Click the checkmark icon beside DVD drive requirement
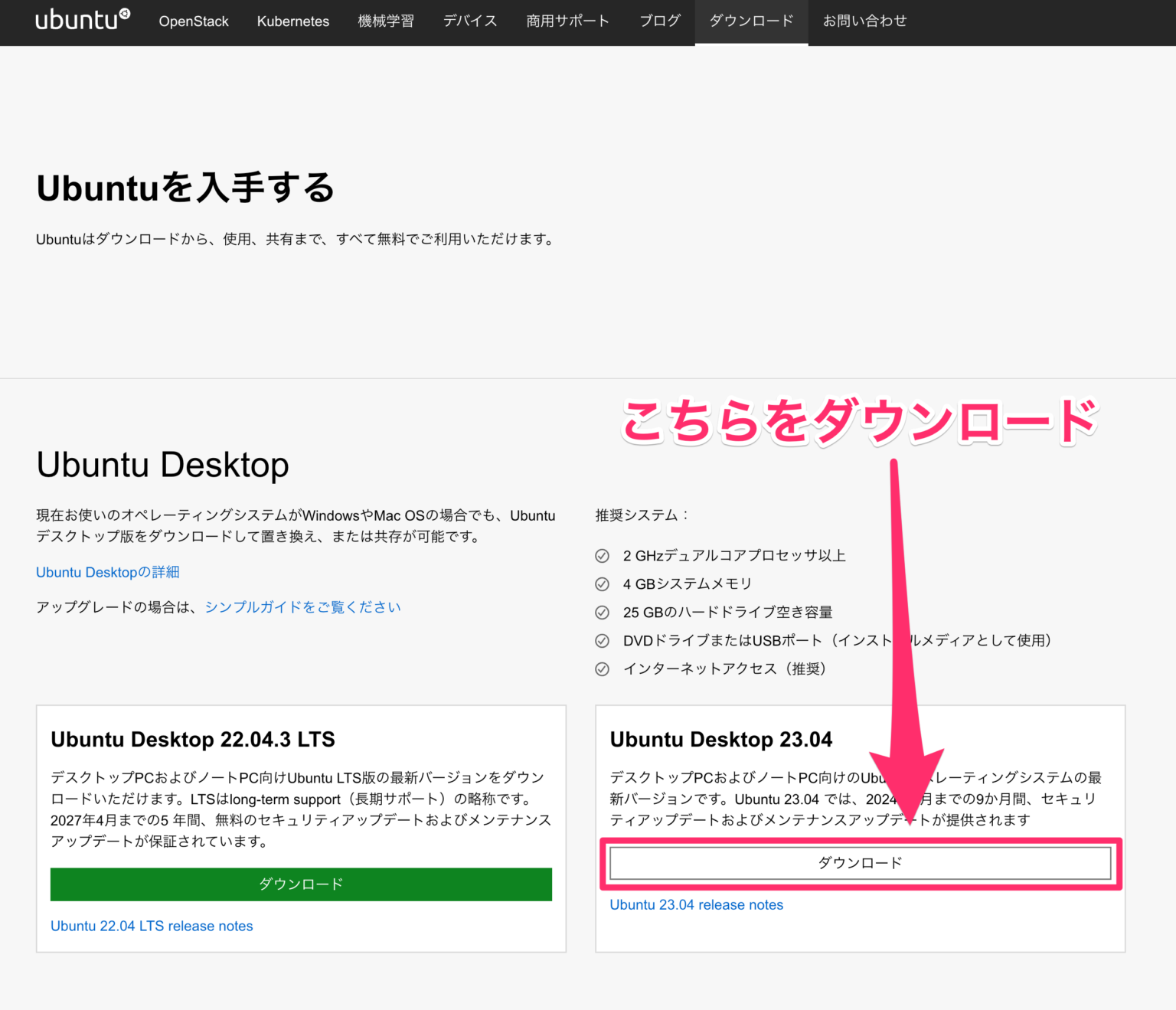This screenshot has height=1010, width=1176. (x=603, y=641)
